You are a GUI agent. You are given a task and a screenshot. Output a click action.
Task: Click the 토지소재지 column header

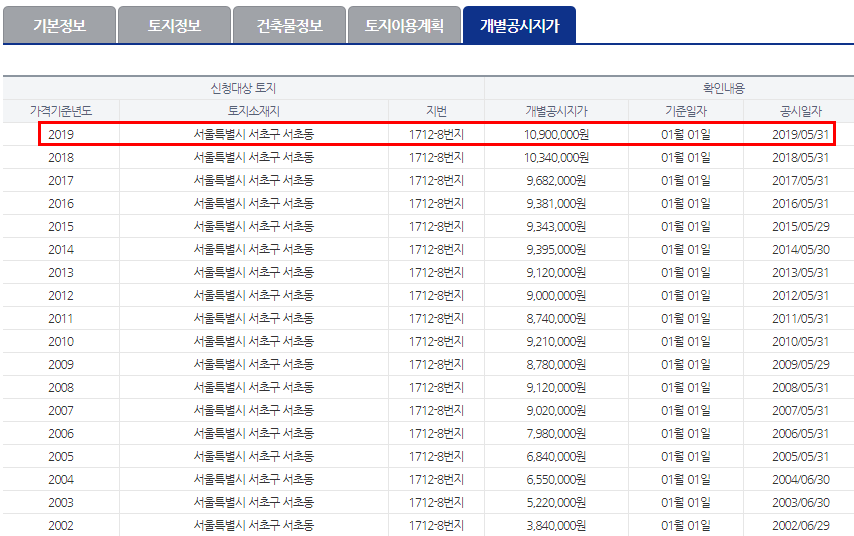tap(254, 111)
